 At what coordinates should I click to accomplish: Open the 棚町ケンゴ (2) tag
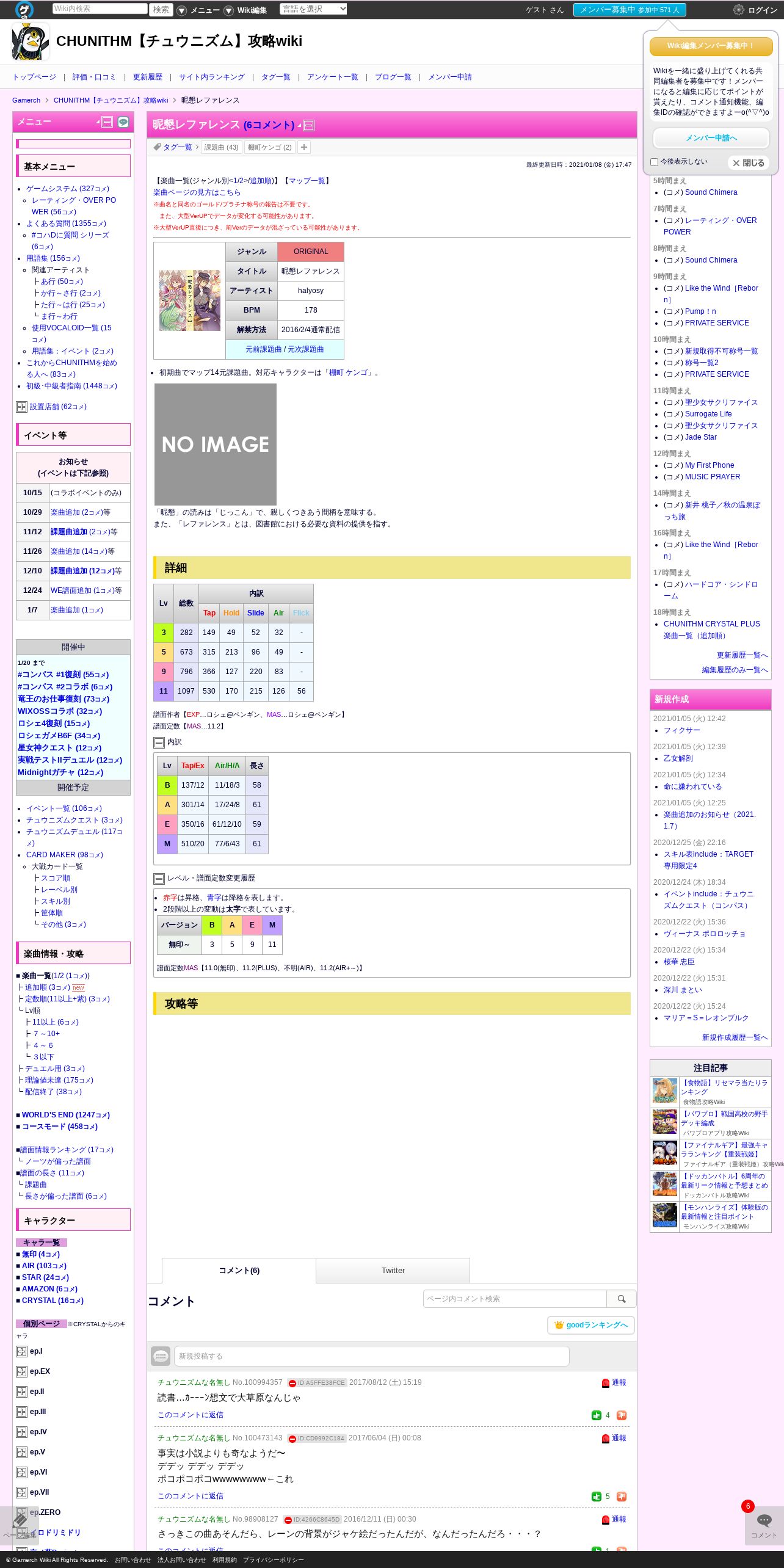coord(270,147)
